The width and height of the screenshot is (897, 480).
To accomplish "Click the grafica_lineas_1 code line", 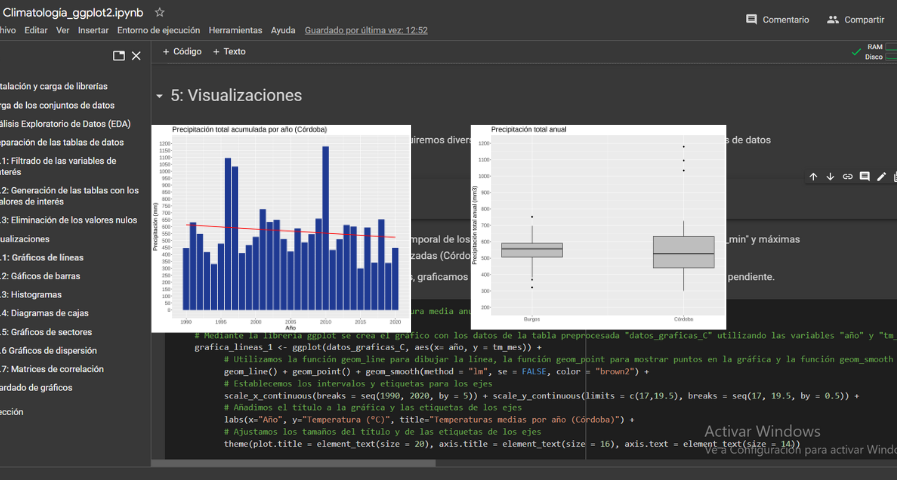I will click(368, 347).
